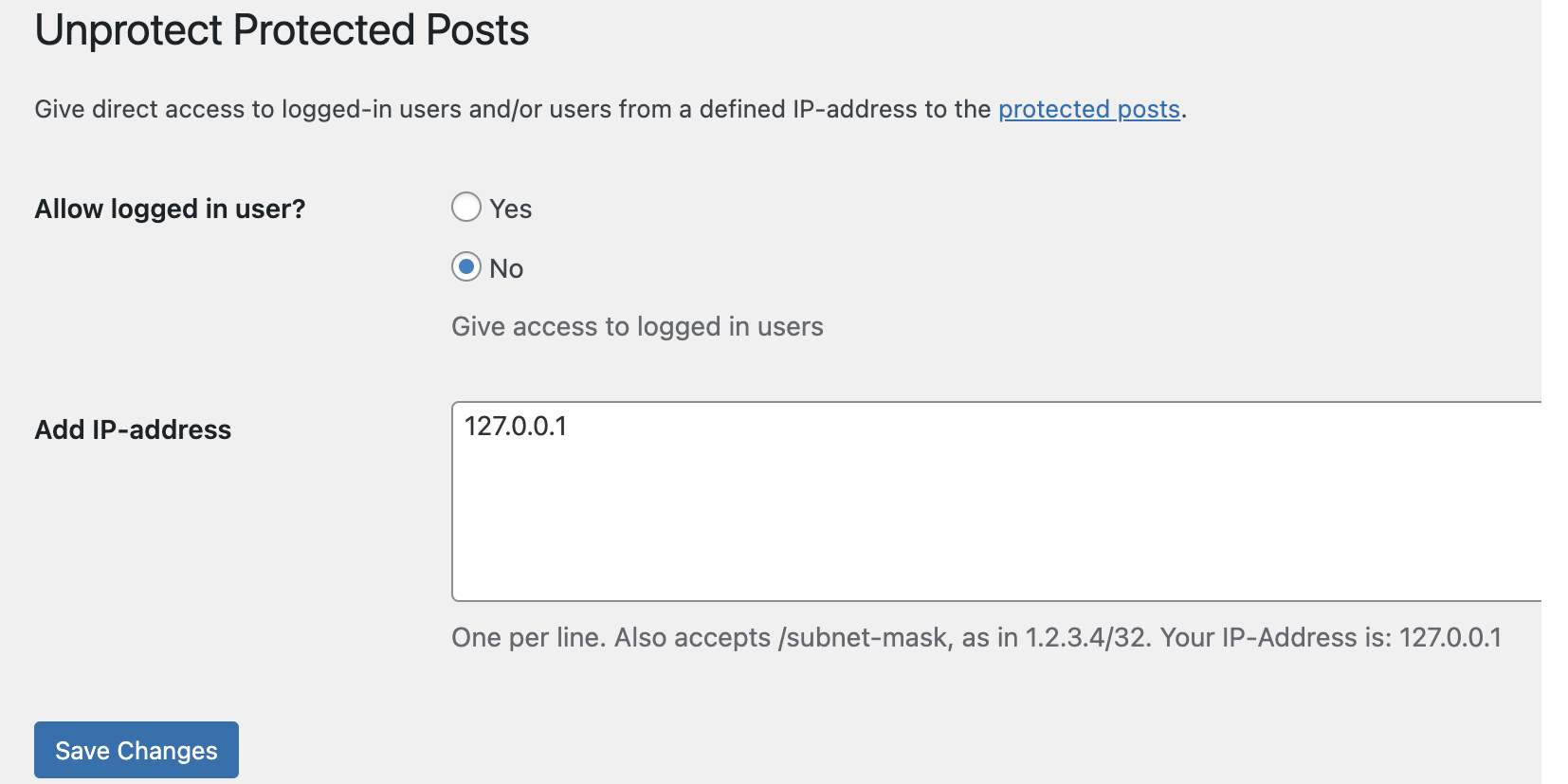Click 'Give access to logged in users' description
The image size is (1568, 784).
pyautogui.click(x=637, y=327)
